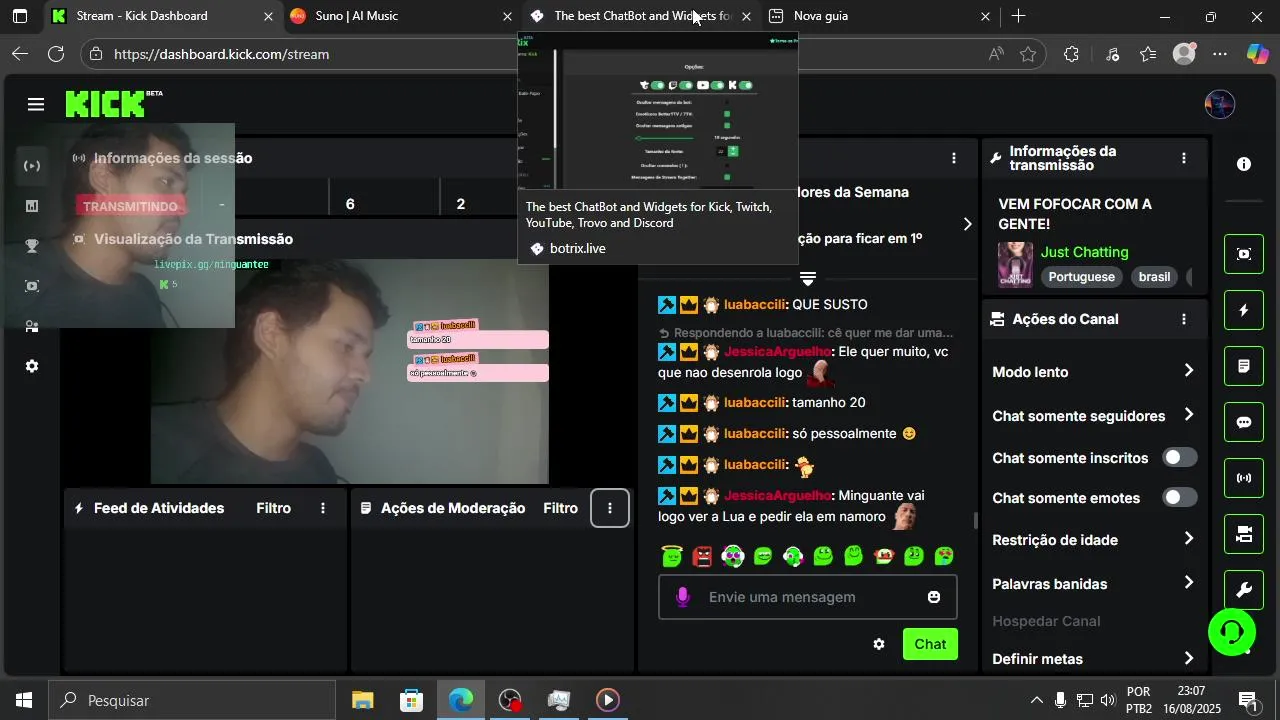Open Edge Copilot icon
The image size is (1280, 720).
(1257, 54)
